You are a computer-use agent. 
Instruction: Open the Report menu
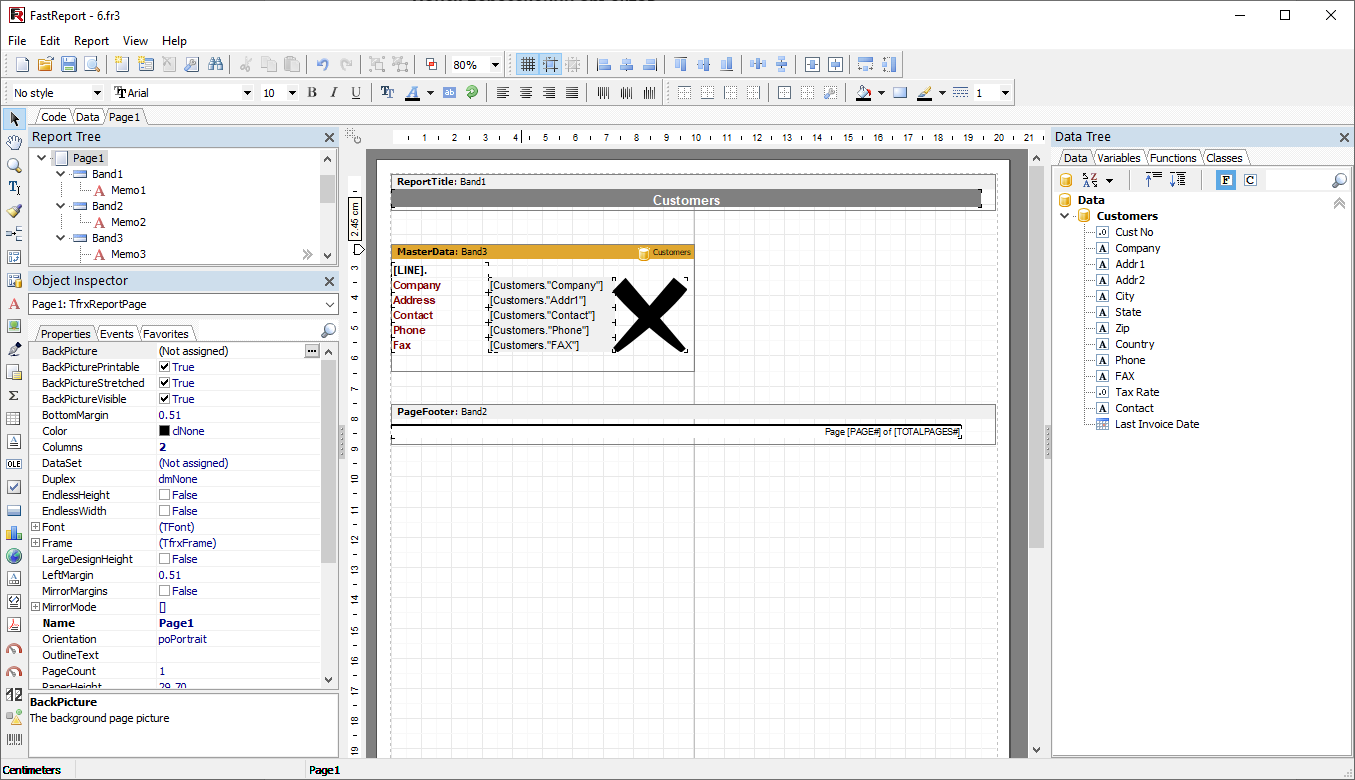[91, 41]
